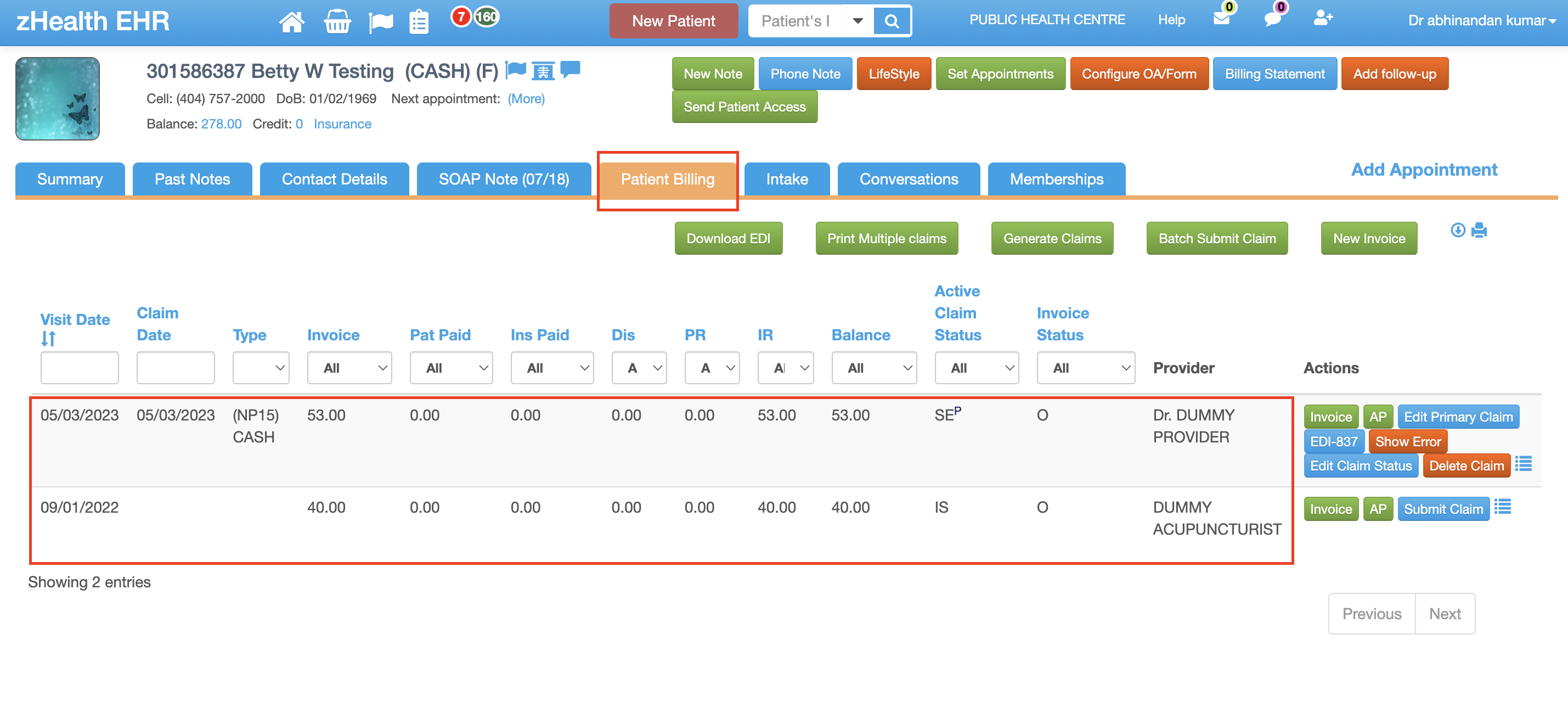Open the Balance filter dropdown
The width and height of the screenshot is (1568, 707).
(x=873, y=368)
